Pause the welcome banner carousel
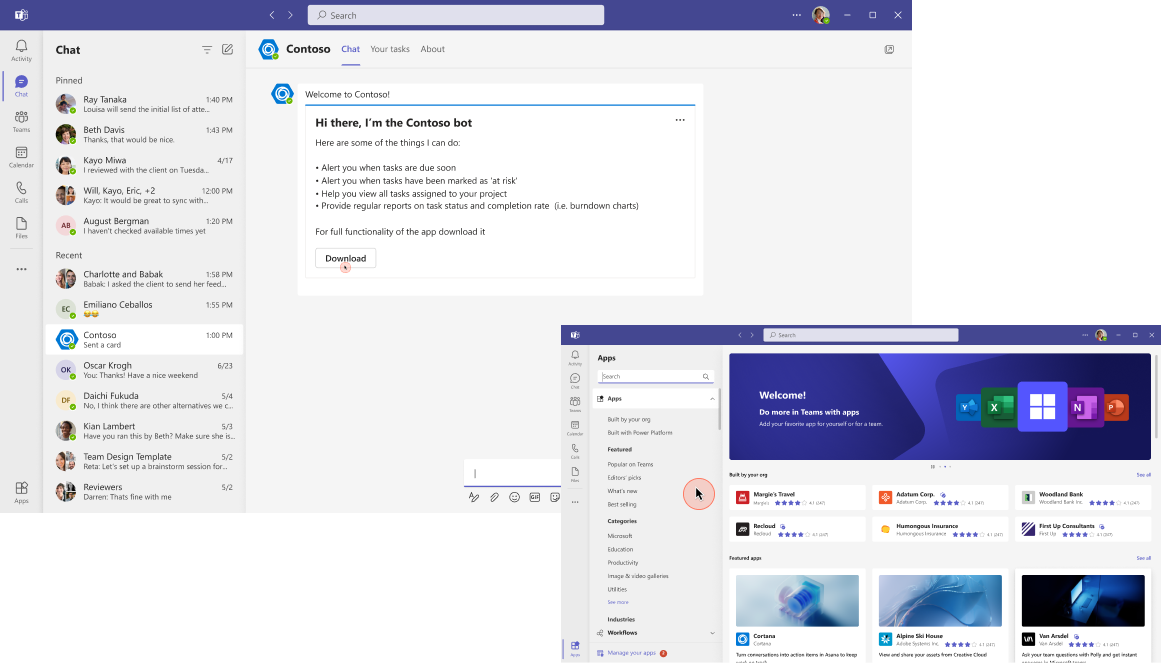The width and height of the screenshot is (1161, 663). [x=932, y=467]
